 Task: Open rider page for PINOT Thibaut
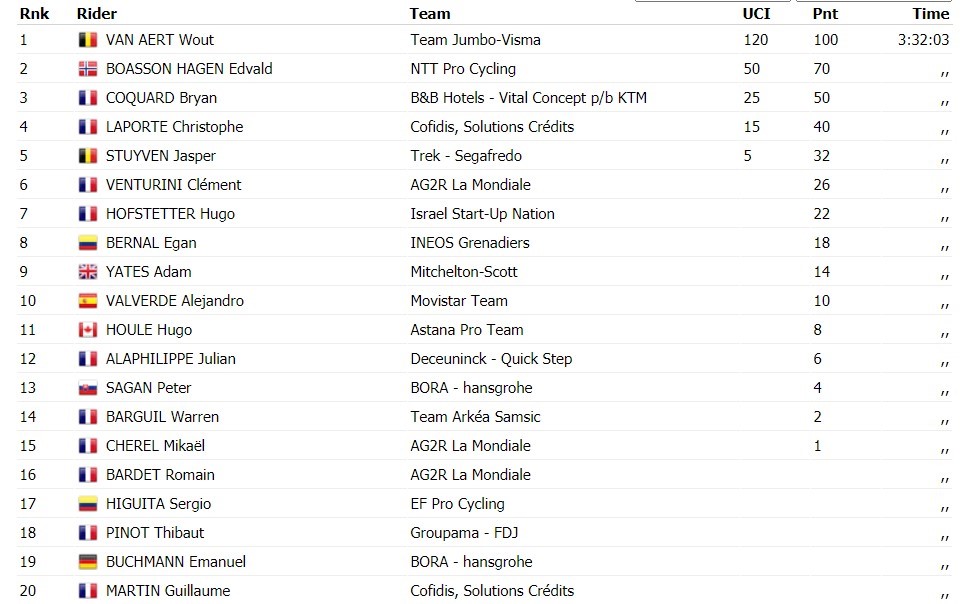click(x=154, y=533)
